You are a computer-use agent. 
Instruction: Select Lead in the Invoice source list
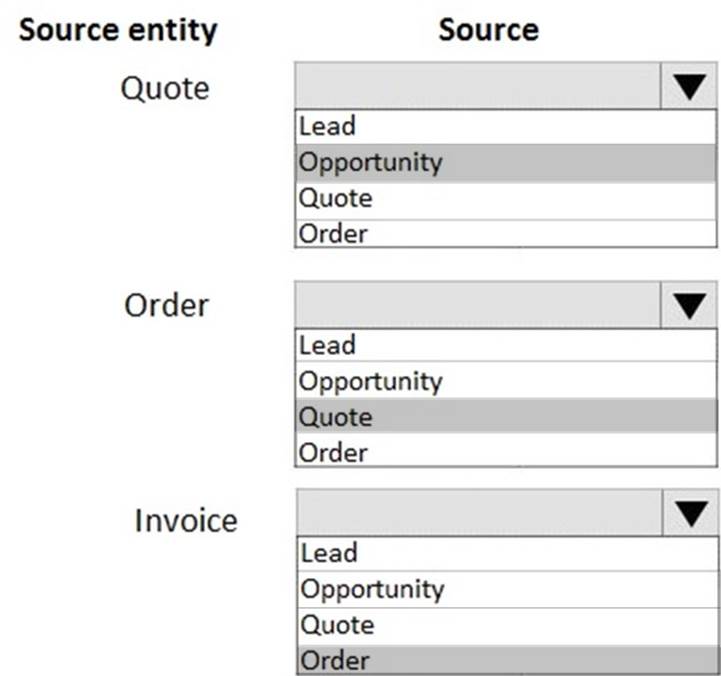[x=505, y=553]
